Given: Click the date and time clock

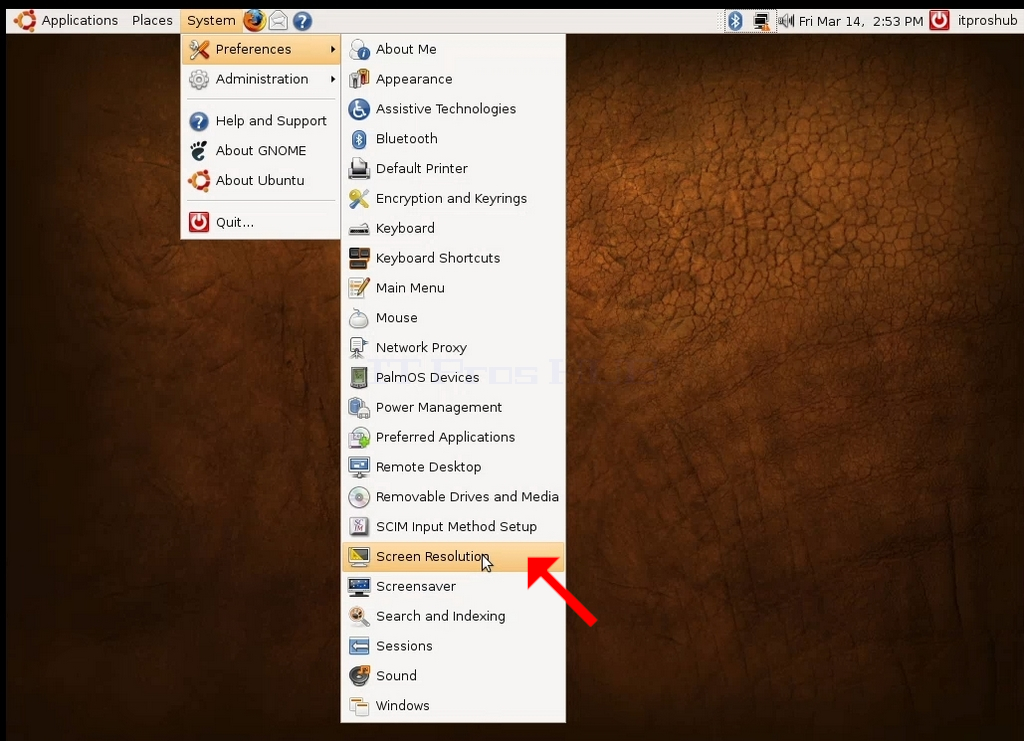Looking at the screenshot, I should (861, 21).
